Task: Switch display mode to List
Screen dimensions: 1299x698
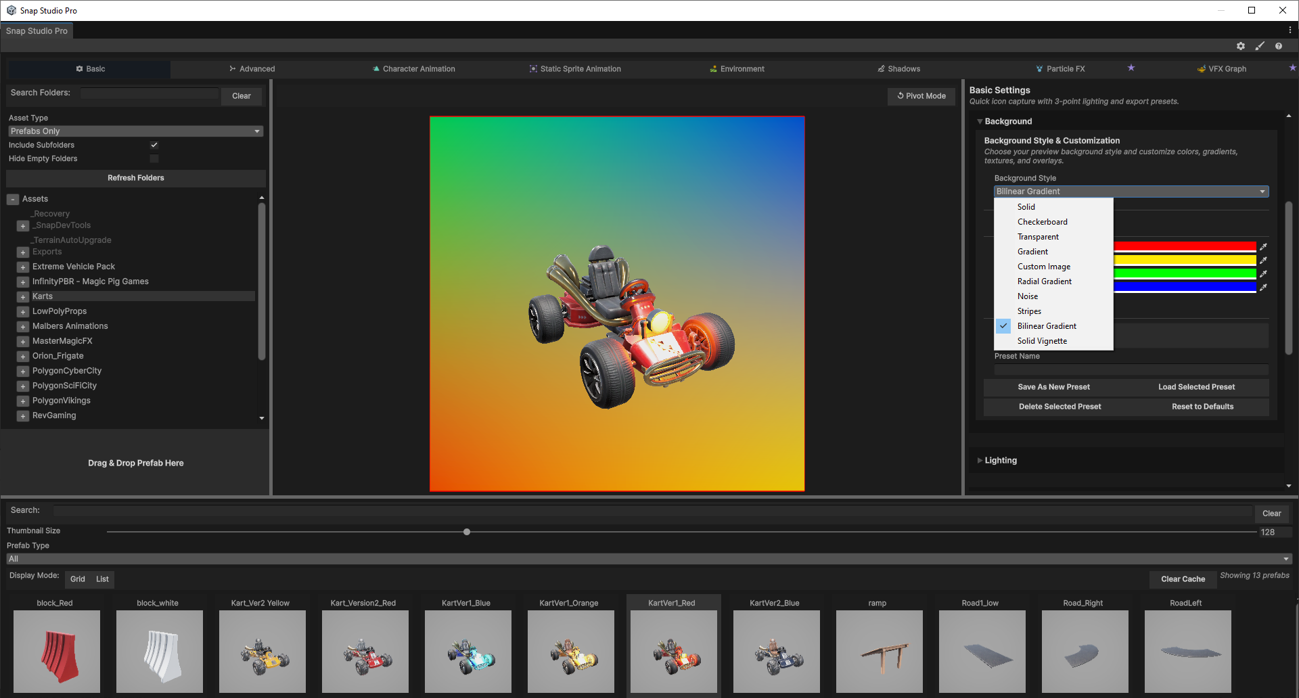Action: 102,579
